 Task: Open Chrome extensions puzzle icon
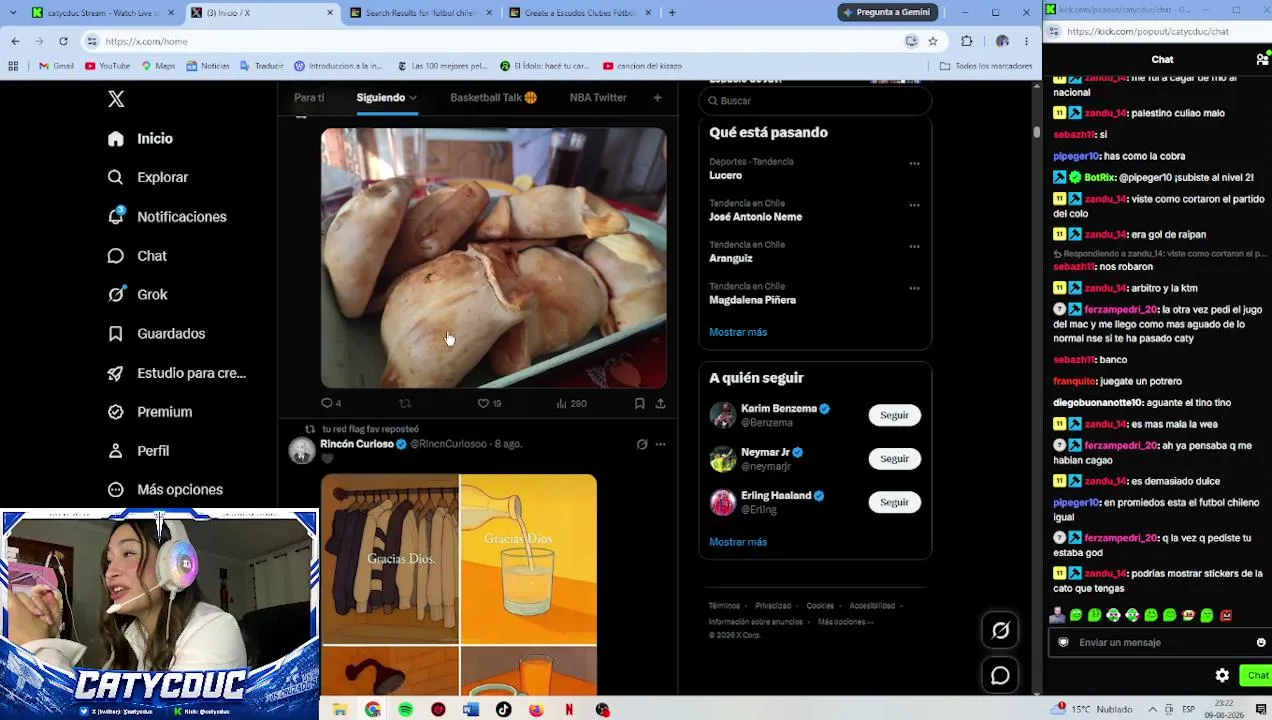click(x=967, y=41)
